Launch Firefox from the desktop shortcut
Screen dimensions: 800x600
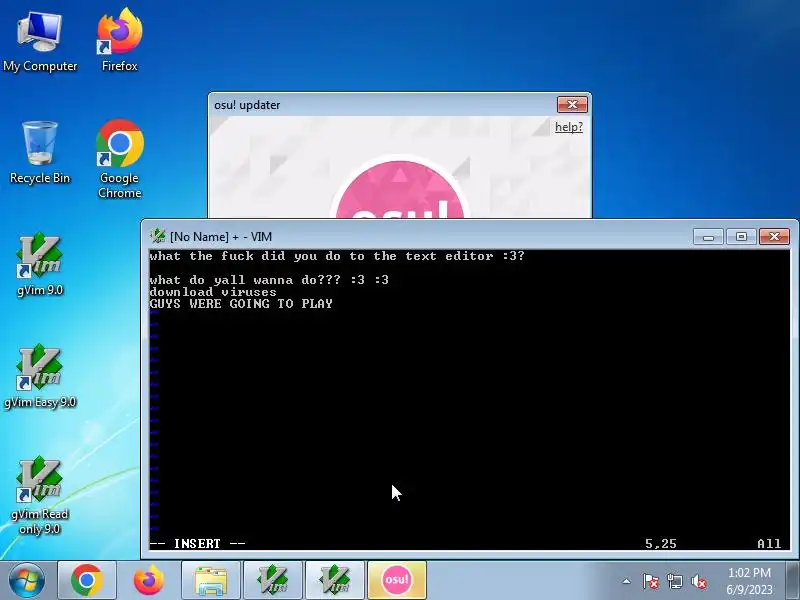119,41
